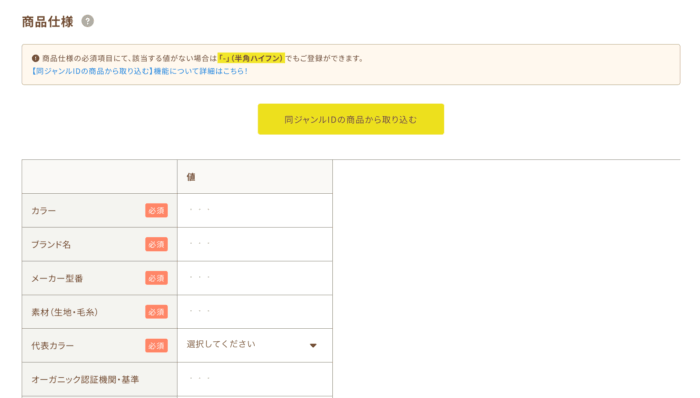Click the 代表カラー row label
The height and width of the screenshot is (398, 700).
(x=52, y=346)
